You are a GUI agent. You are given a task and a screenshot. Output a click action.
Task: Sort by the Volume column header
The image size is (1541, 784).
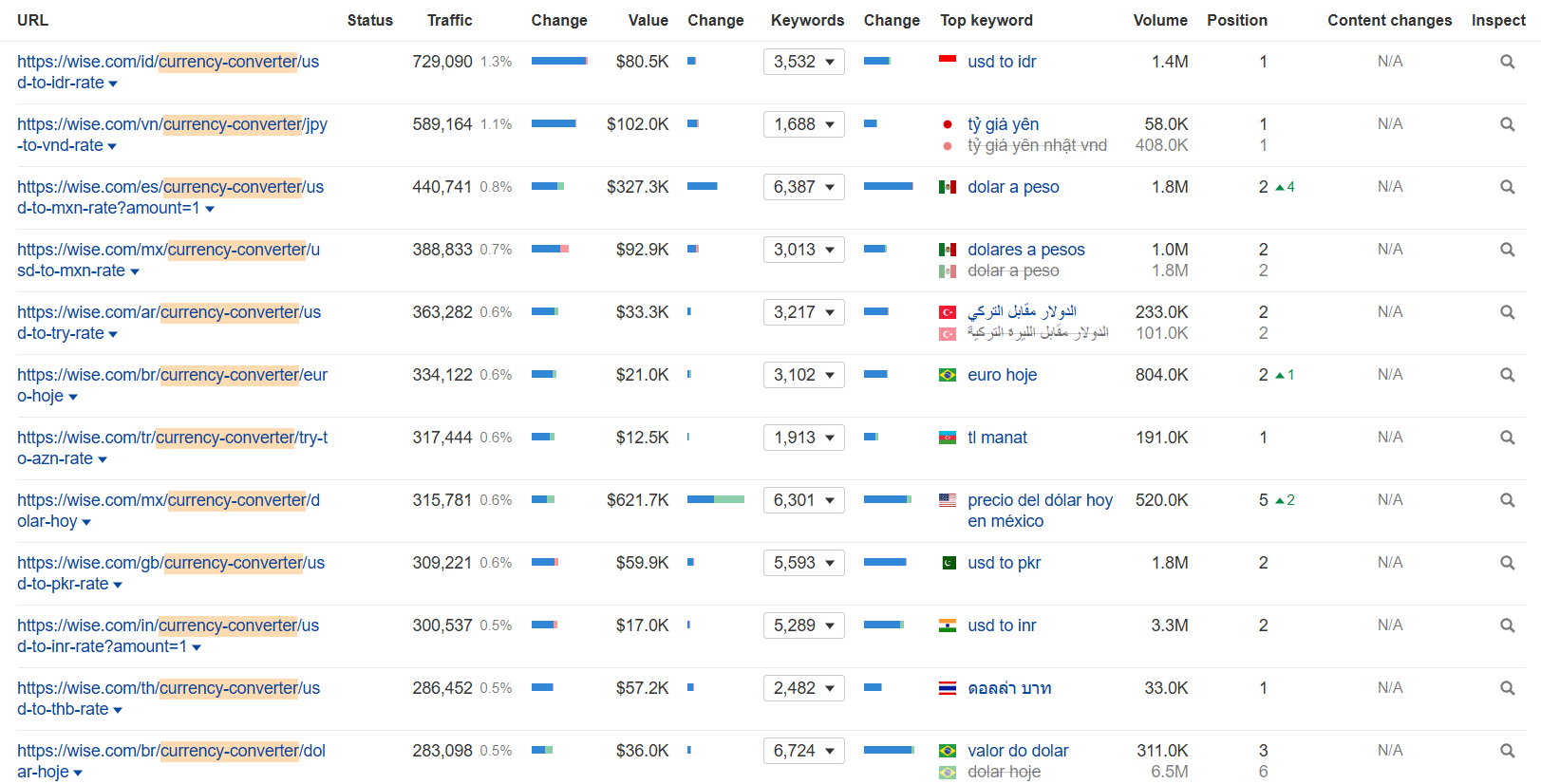coord(1160,20)
